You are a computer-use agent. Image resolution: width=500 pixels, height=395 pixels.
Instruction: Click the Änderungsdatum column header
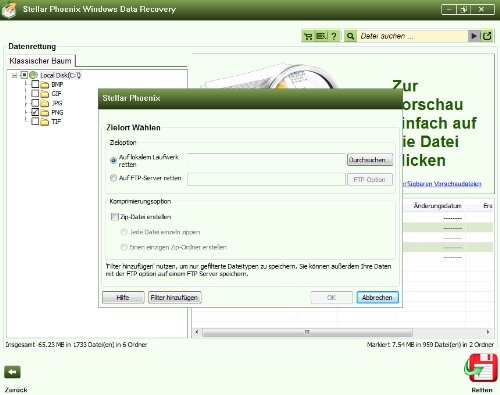pyautogui.click(x=437, y=206)
